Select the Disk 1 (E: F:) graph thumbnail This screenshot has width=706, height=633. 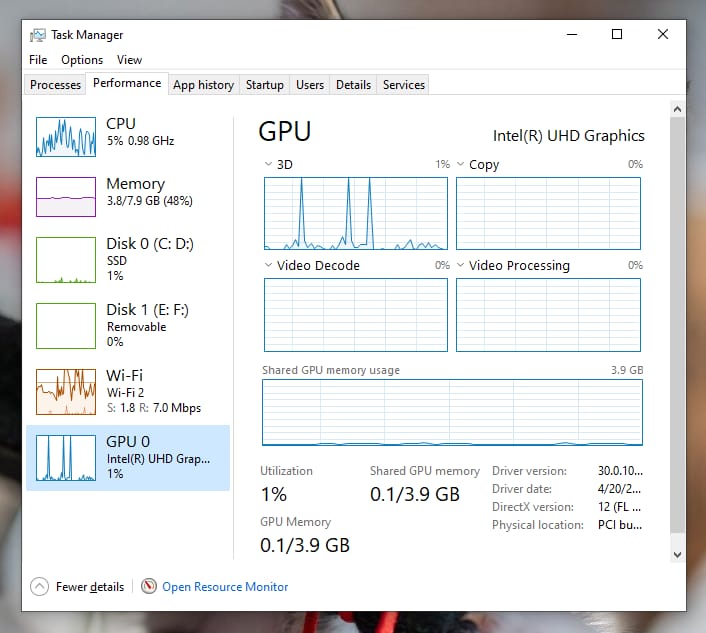click(x=66, y=326)
